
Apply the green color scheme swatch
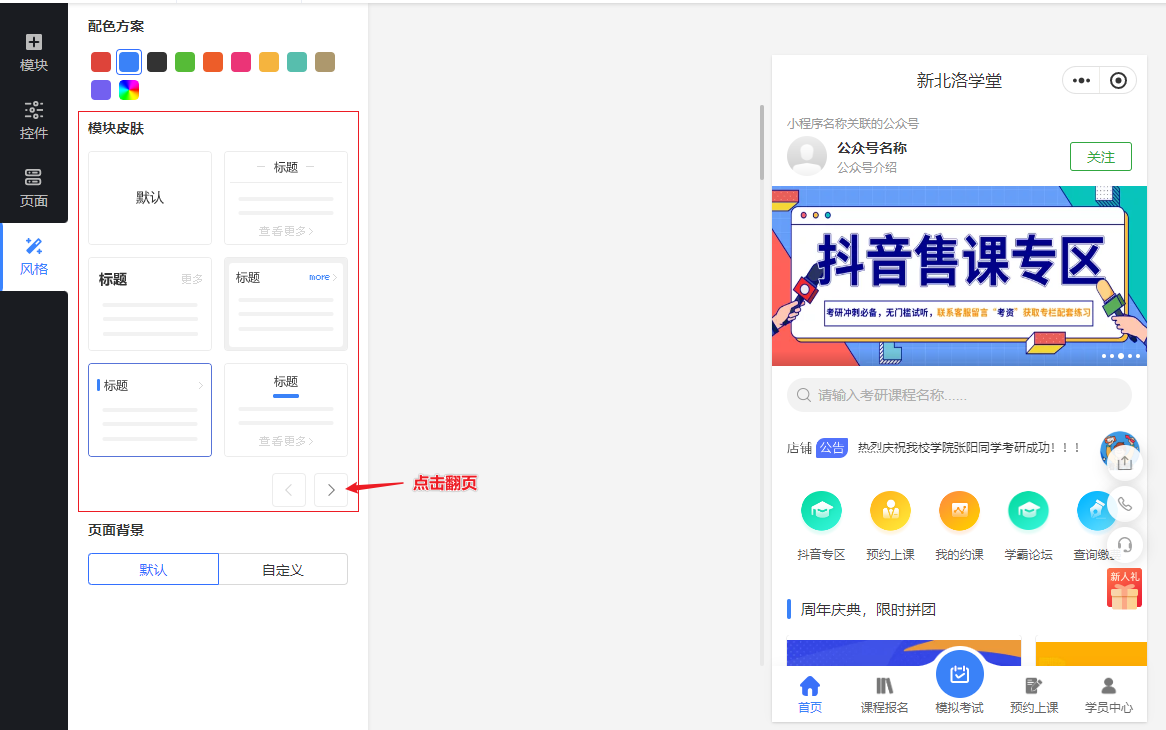point(185,62)
